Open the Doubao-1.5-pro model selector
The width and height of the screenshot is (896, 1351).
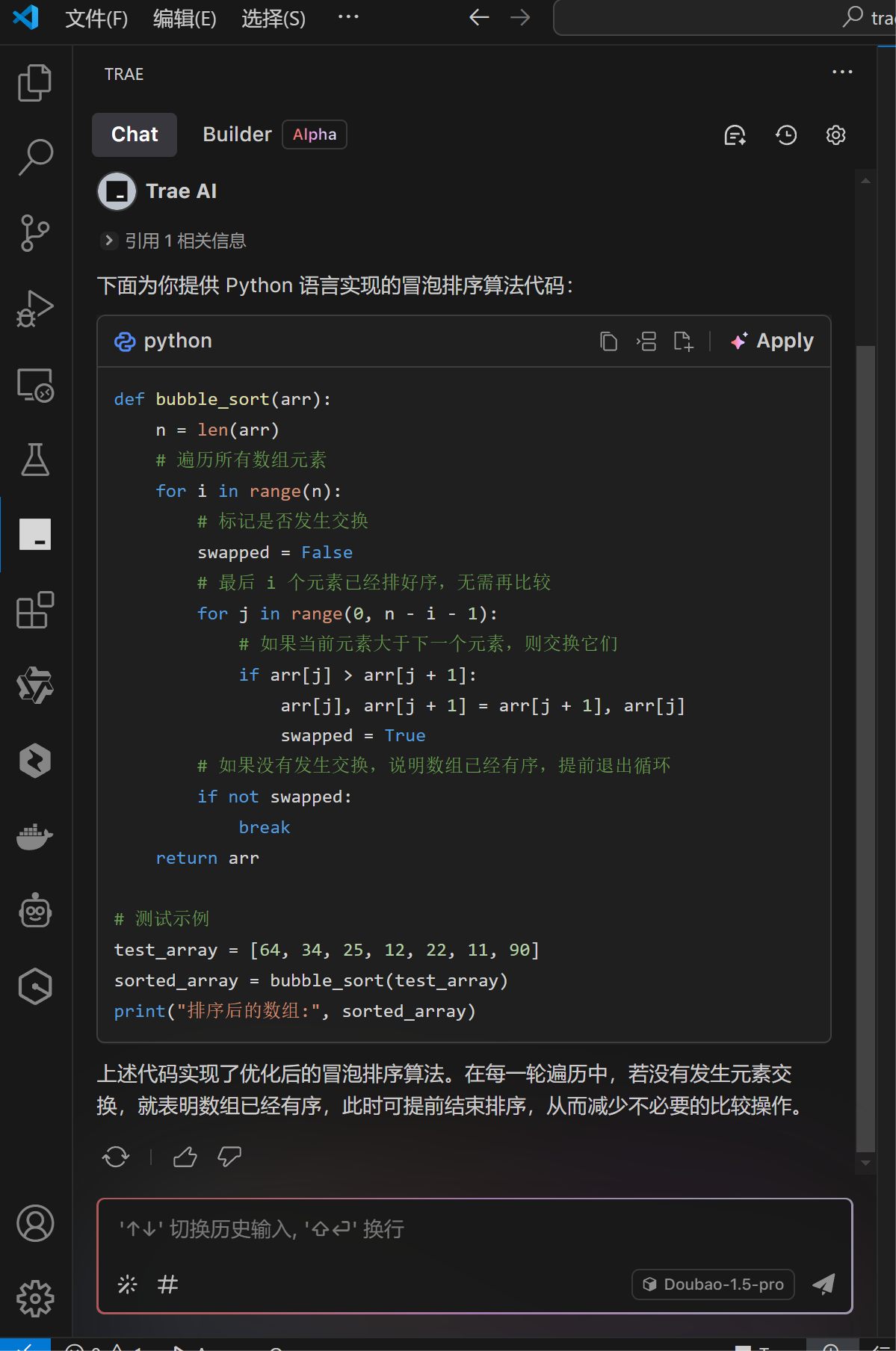pyautogui.click(x=713, y=1284)
